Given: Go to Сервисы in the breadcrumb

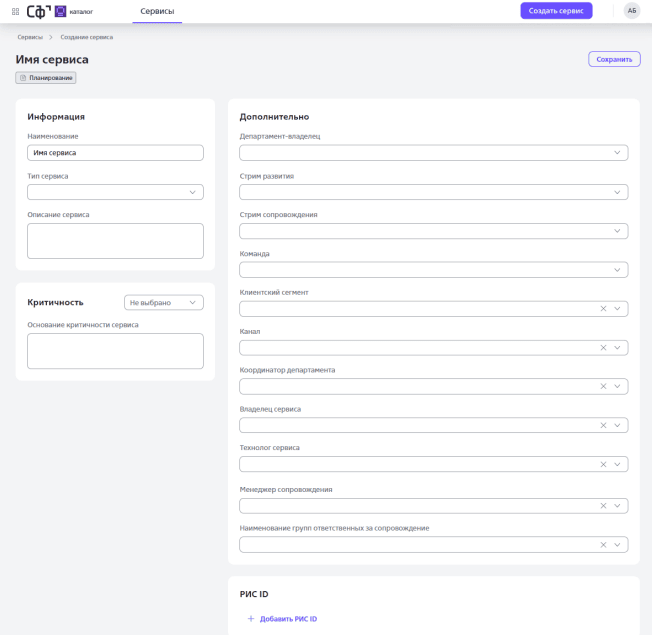Looking at the screenshot, I should tap(30, 37).
